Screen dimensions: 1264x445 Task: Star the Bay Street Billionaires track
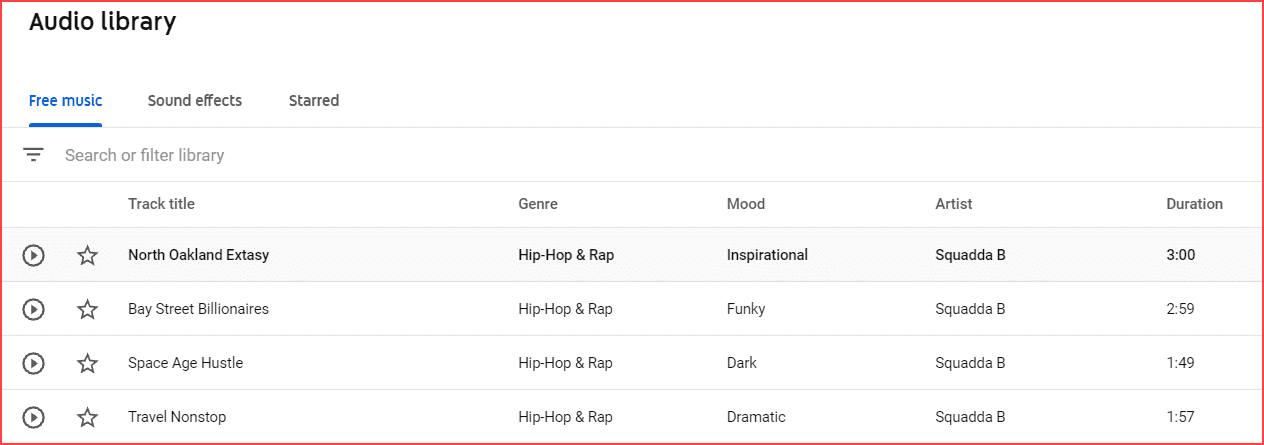click(x=88, y=309)
